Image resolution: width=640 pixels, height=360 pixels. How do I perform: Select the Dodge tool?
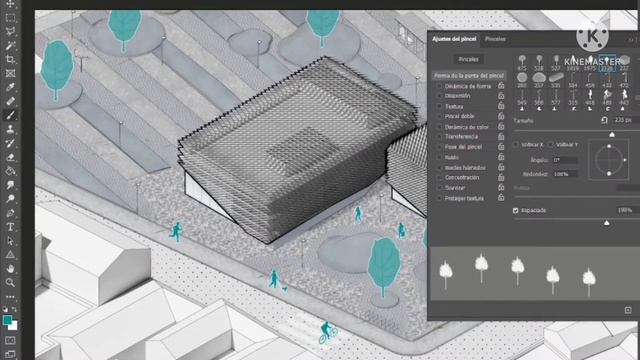pos(10,199)
